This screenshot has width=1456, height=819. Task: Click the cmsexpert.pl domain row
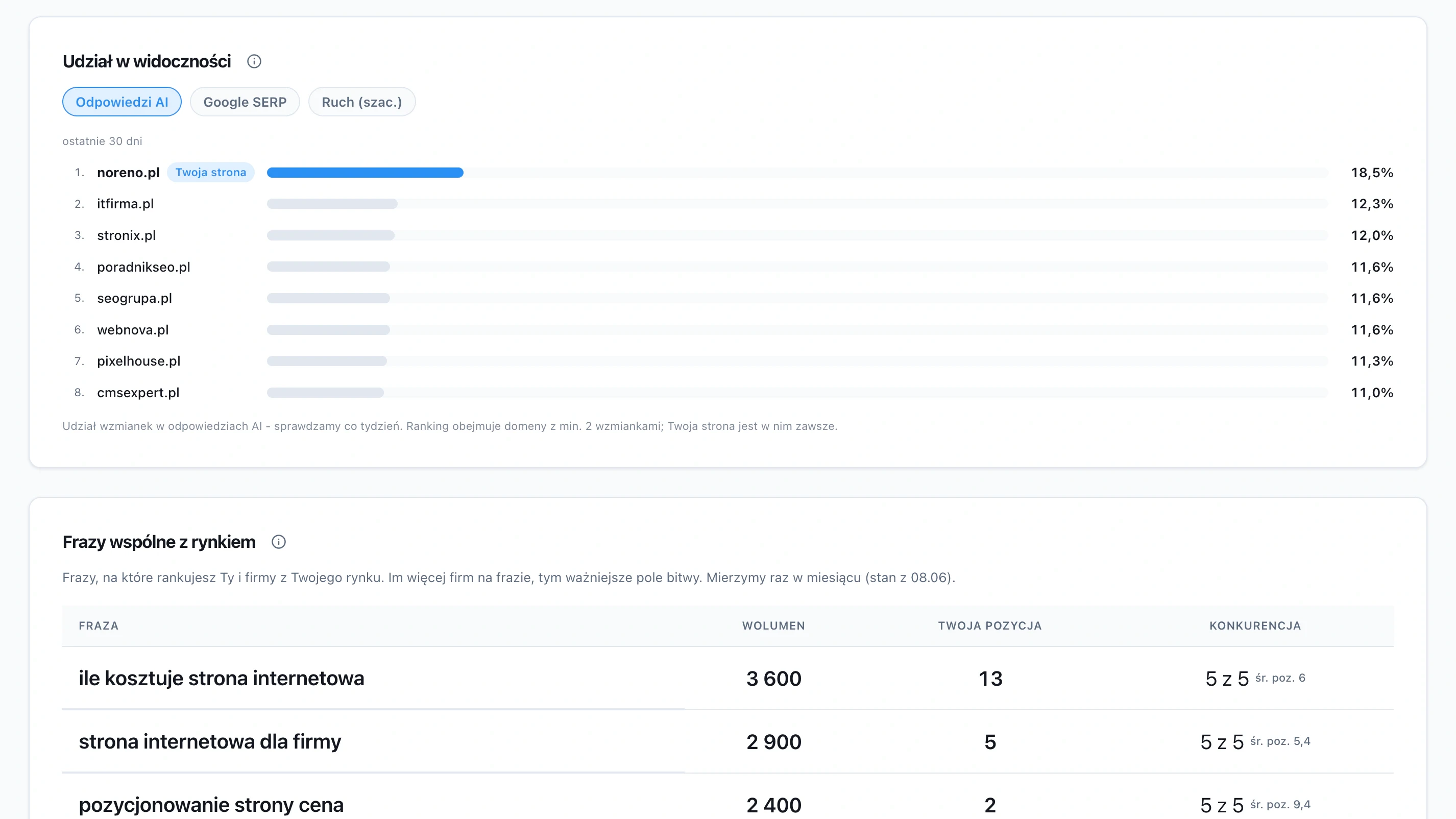tap(728, 392)
